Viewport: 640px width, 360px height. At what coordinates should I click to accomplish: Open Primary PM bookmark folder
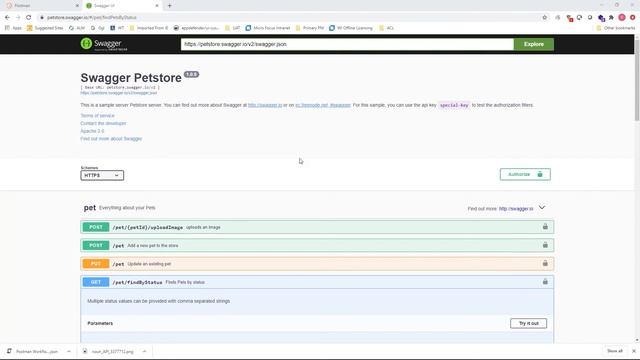click(309, 28)
